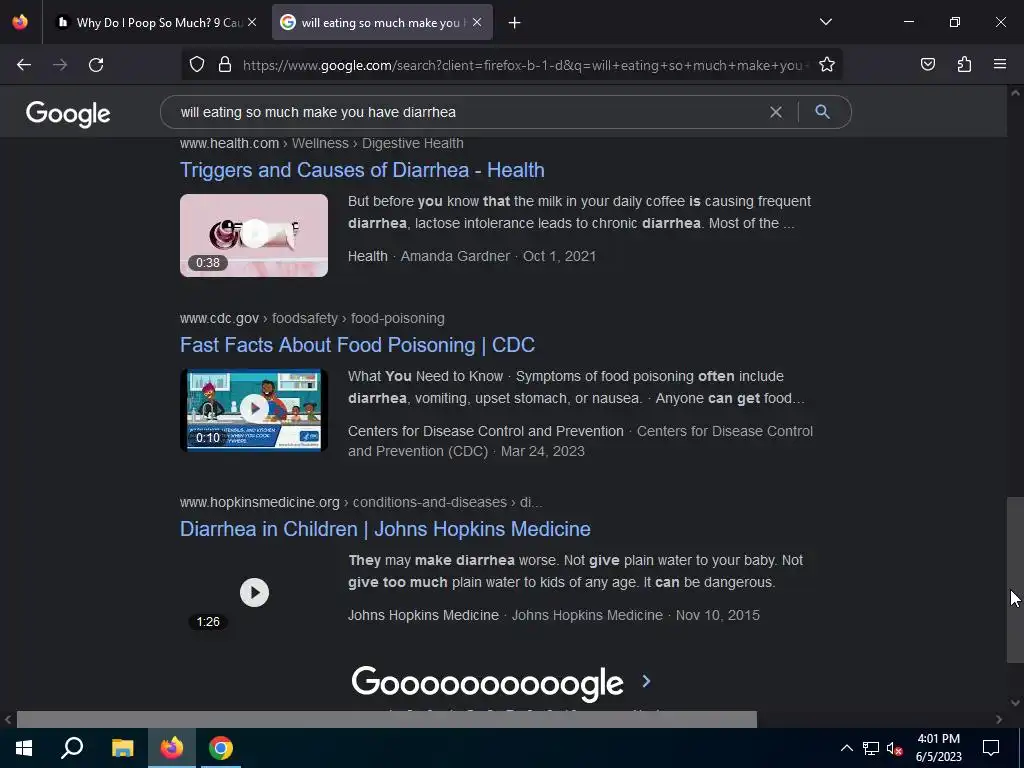The height and width of the screenshot is (768, 1024).
Task: Show hidden system tray icons chevron
Action: pyautogui.click(x=846, y=748)
